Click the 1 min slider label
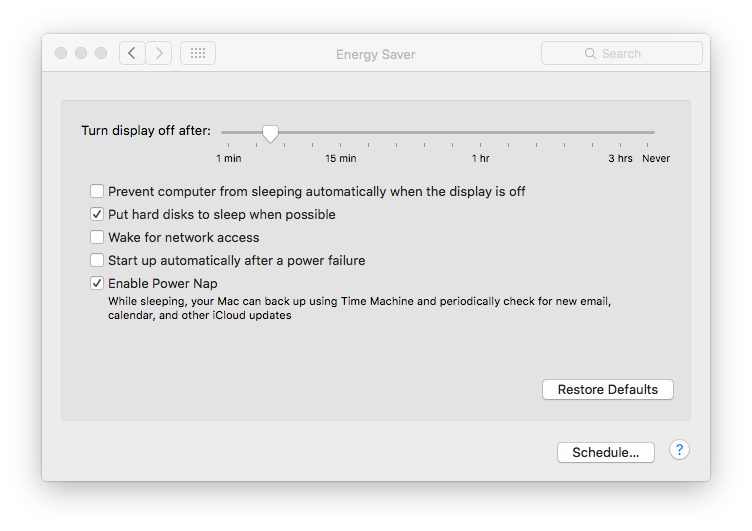The width and height of the screenshot is (752, 531). click(229, 158)
